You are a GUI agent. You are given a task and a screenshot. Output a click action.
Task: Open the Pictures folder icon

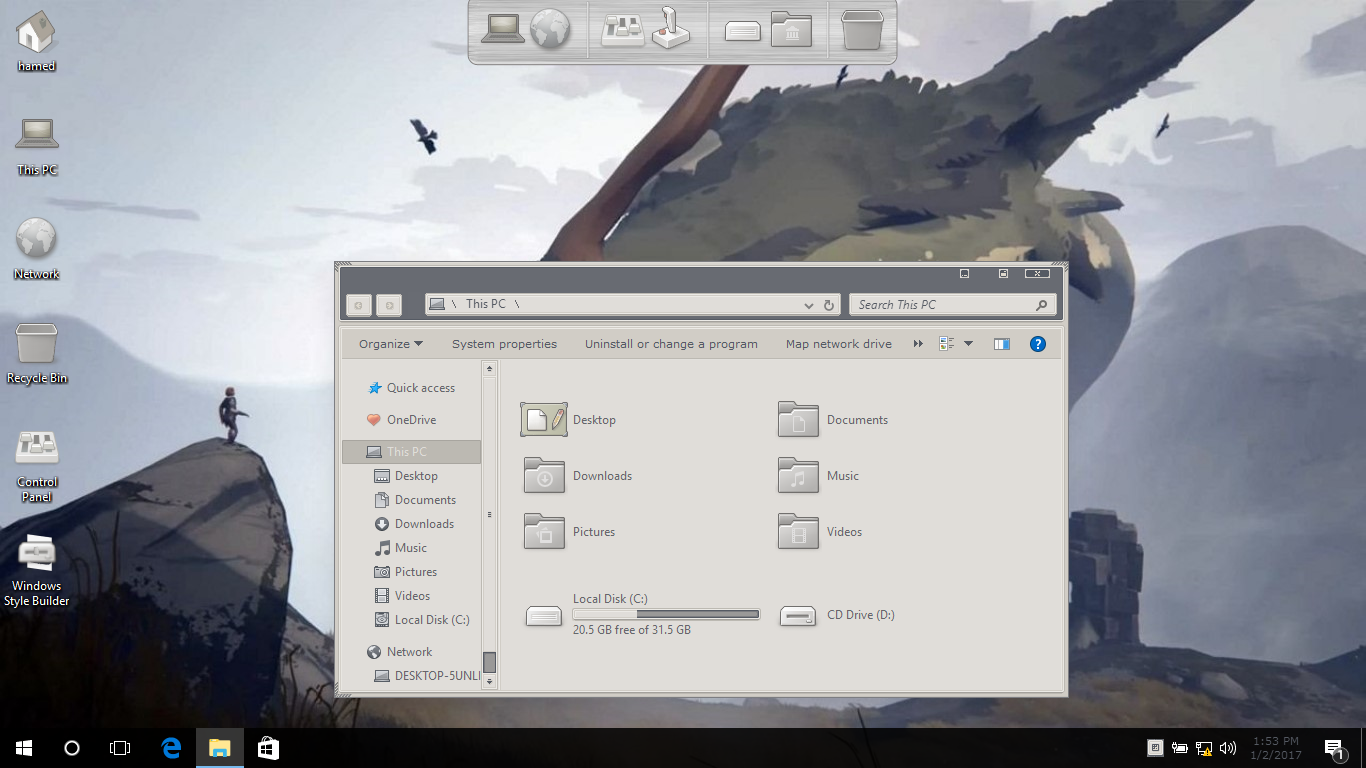click(x=544, y=532)
